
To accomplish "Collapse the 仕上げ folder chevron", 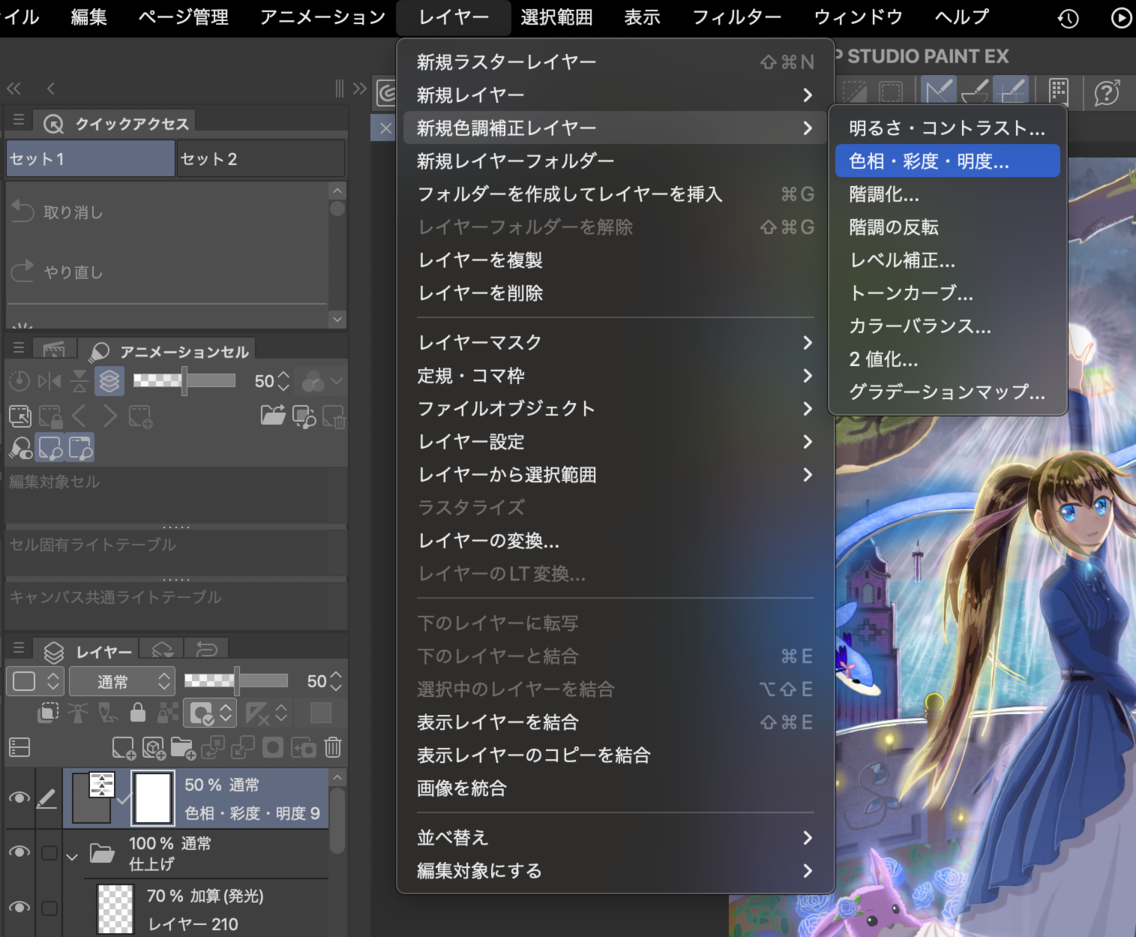I will tap(72, 857).
